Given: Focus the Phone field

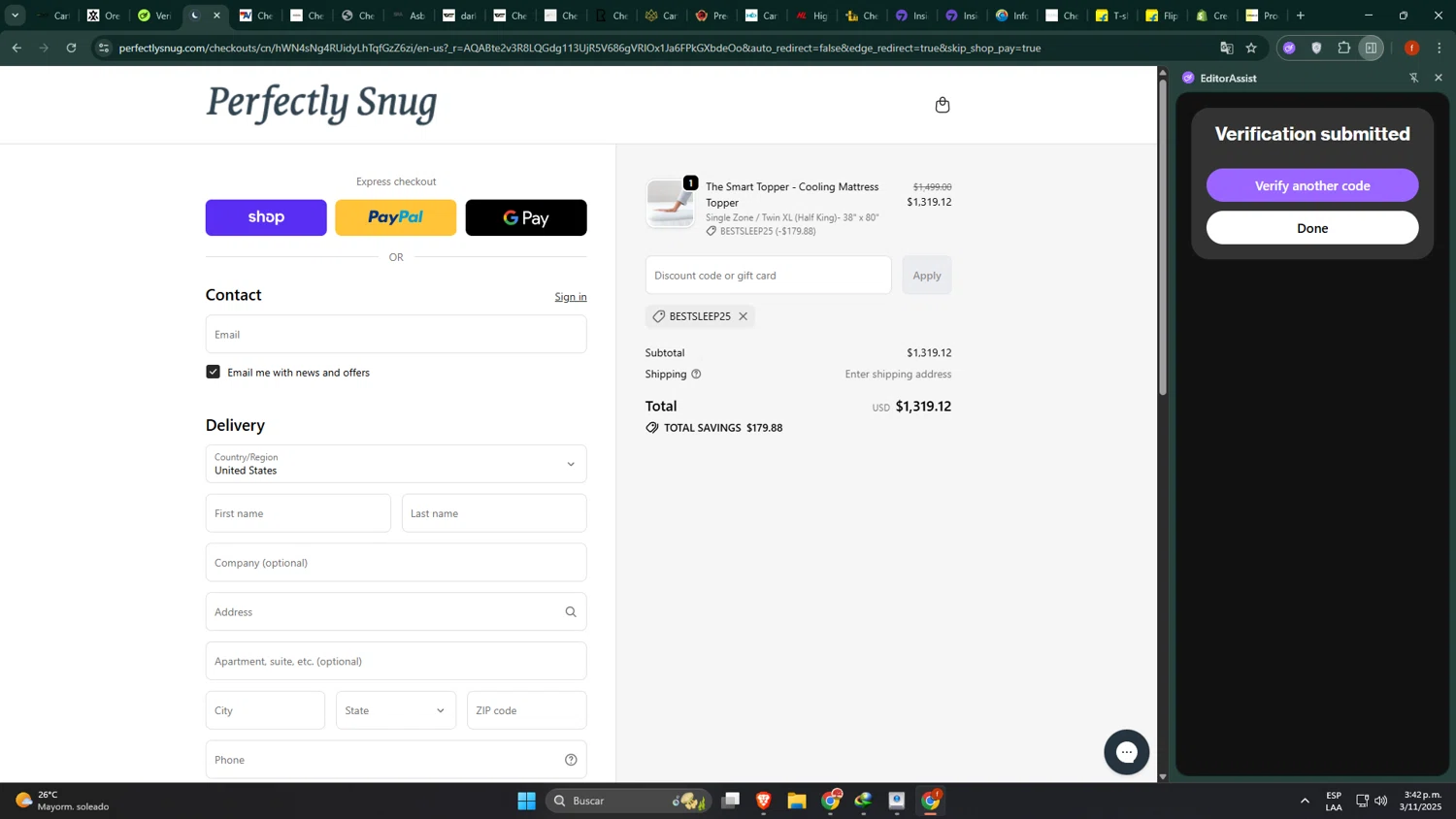Looking at the screenshot, I should (x=396, y=760).
